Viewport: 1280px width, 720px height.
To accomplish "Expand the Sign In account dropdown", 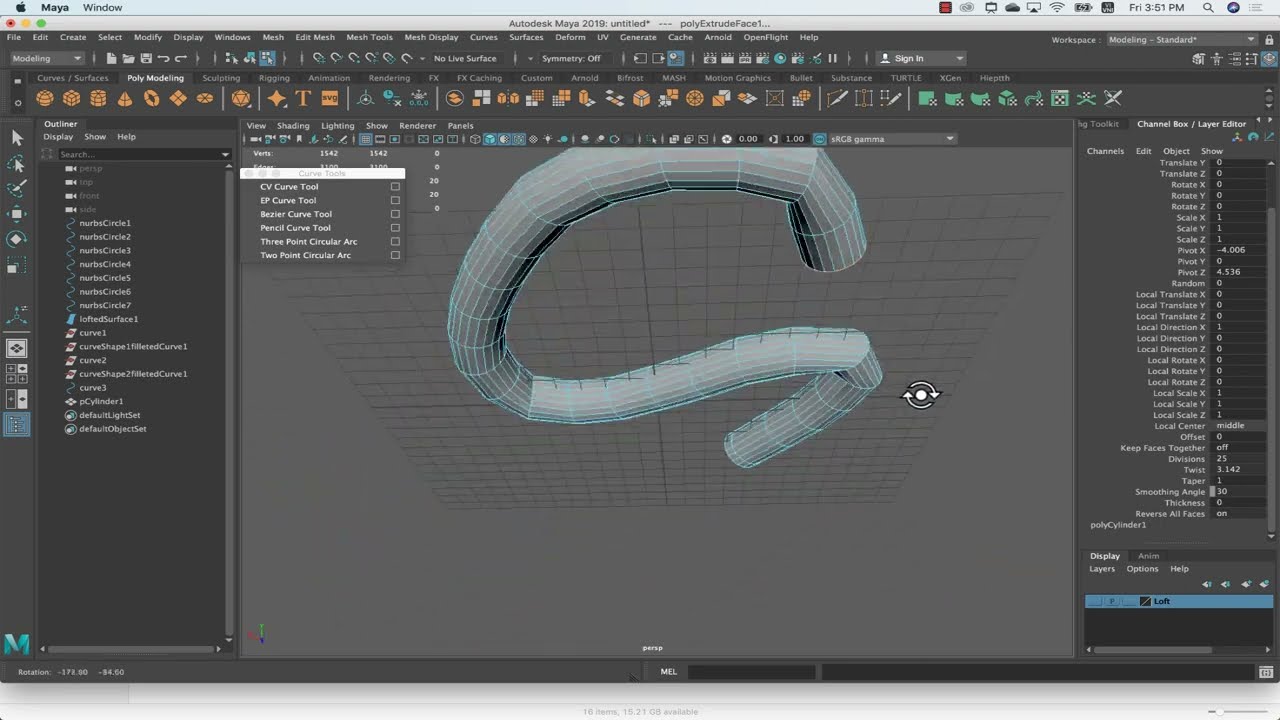I will point(921,59).
